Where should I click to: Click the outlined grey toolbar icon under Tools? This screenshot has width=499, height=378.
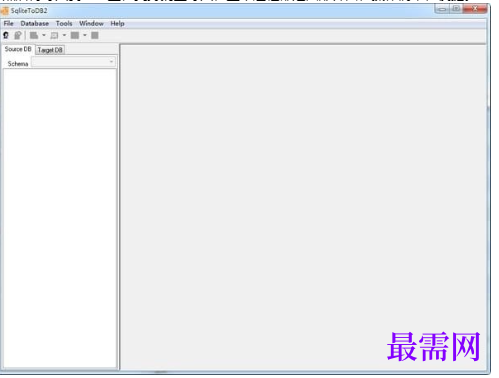click(54, 35)
